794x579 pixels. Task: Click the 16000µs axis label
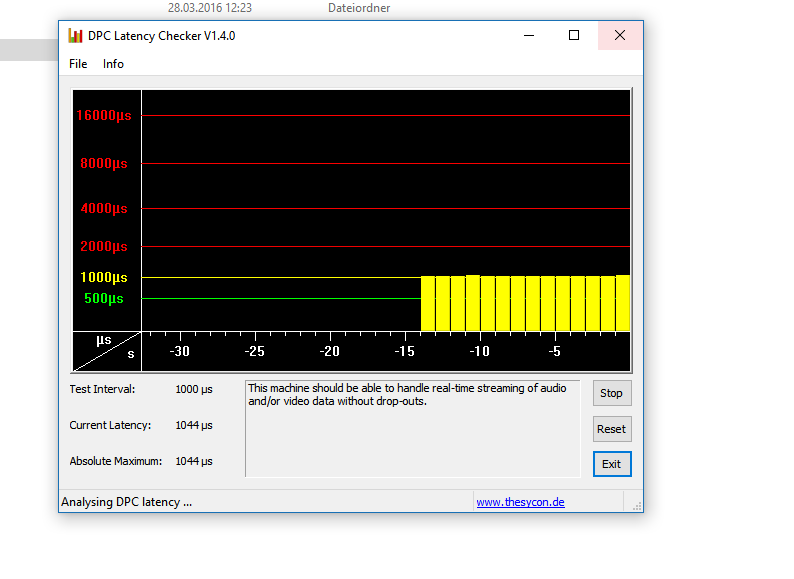(104, 115)
